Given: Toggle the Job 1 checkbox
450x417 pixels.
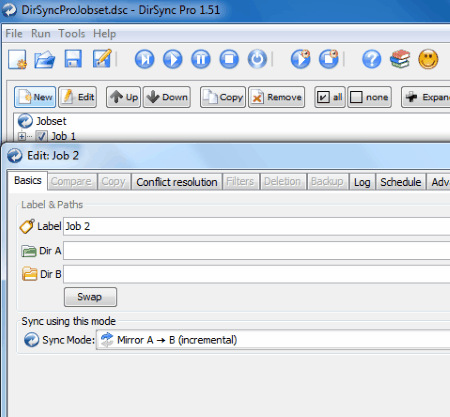Looking at the screenshot, I should point(42,136).
